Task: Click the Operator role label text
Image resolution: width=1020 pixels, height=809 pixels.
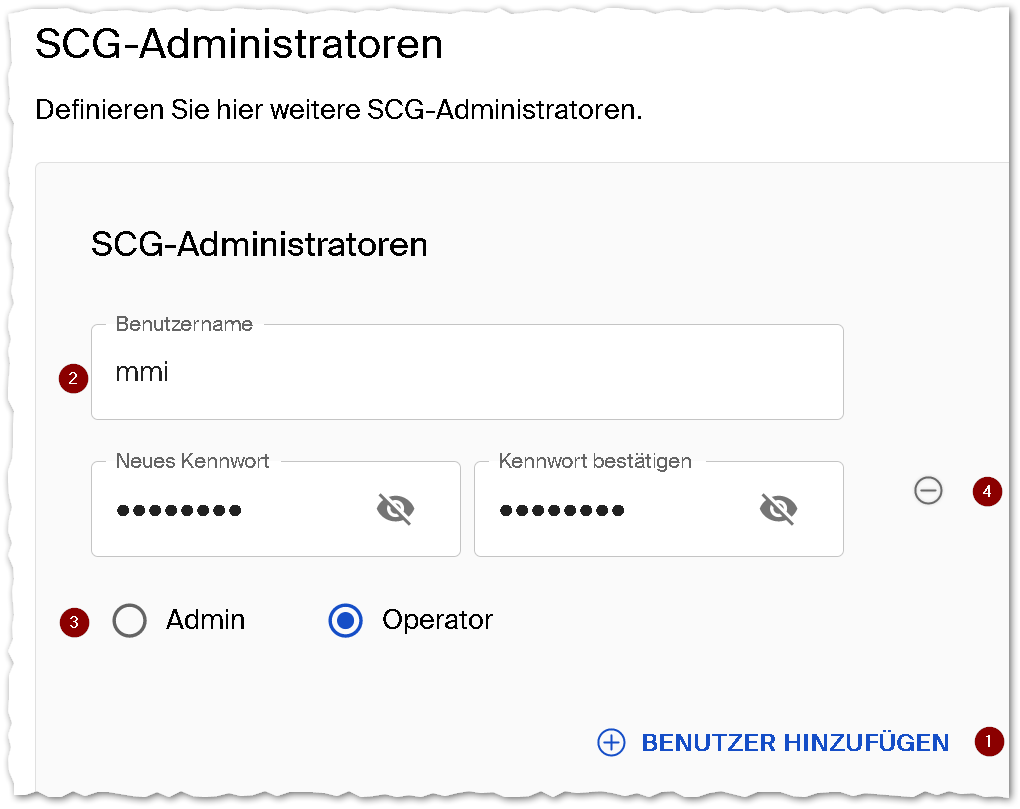Action: click(x=437, y=620)
